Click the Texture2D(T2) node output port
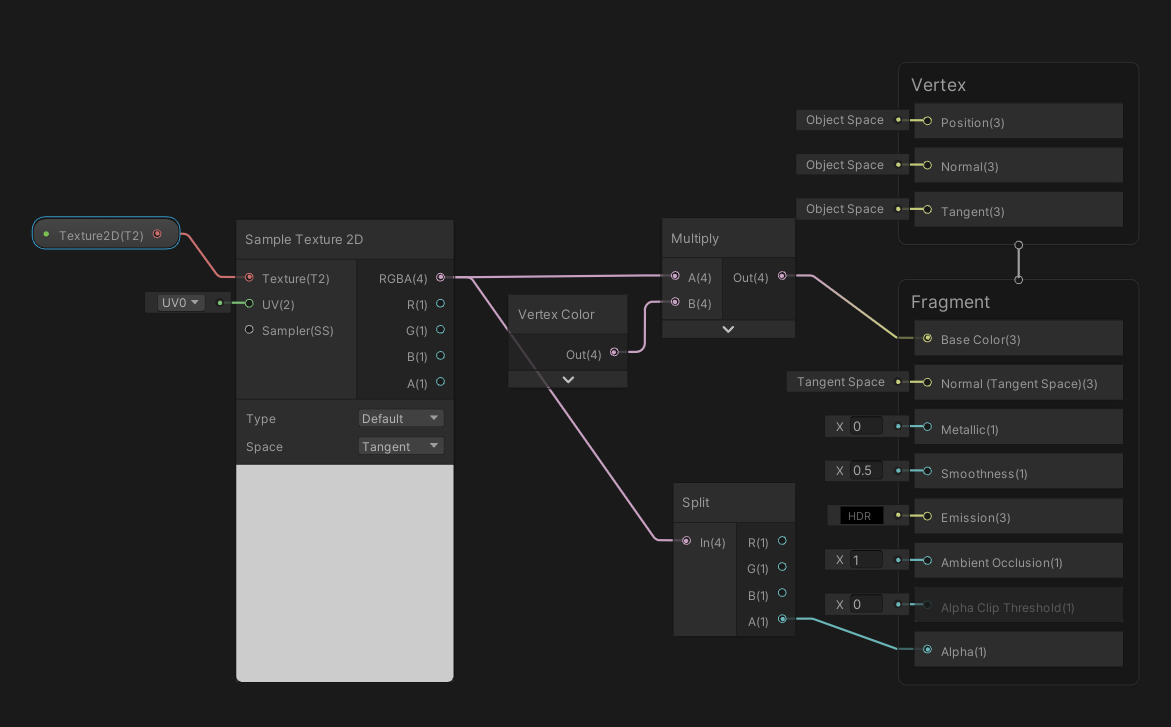Viewport: 1171px width, 727px height. (x=157, y=234)
